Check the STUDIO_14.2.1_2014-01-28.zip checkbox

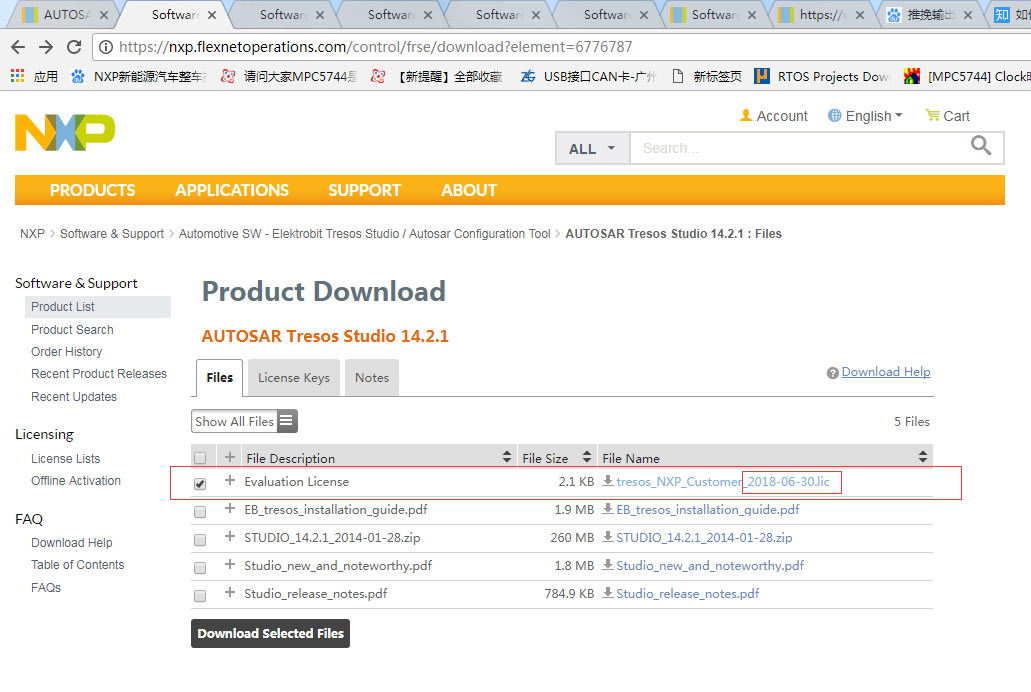pyautogui.click(x=200, y=539)
